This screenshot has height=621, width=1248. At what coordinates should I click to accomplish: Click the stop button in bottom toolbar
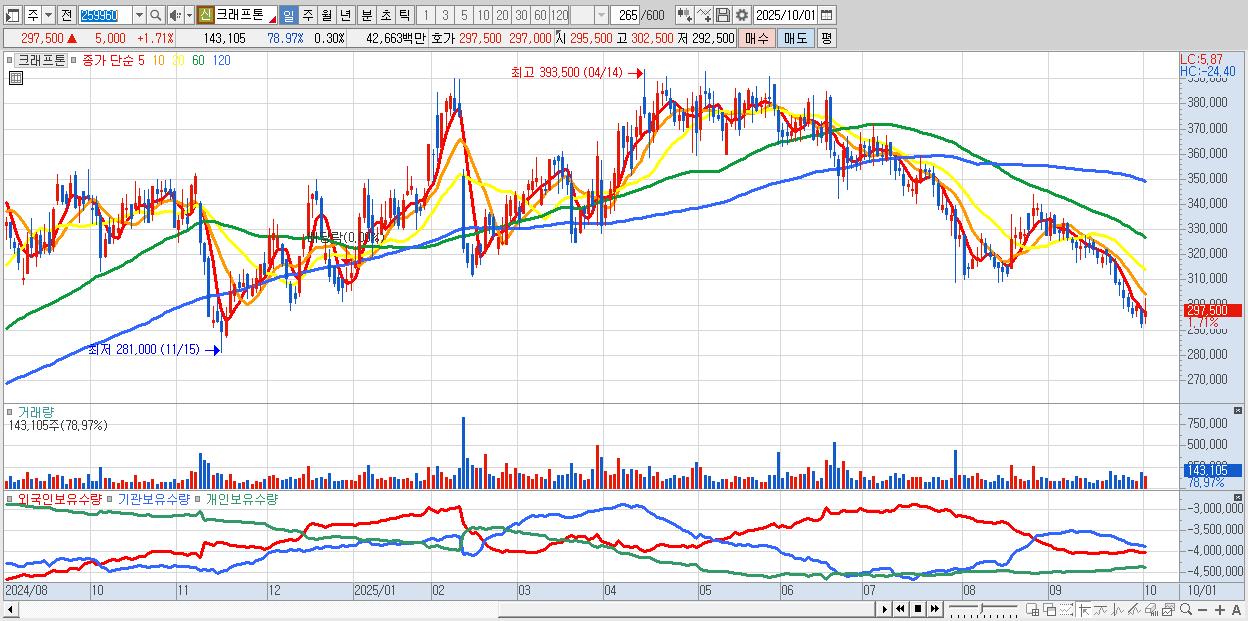tap(917, 609)
